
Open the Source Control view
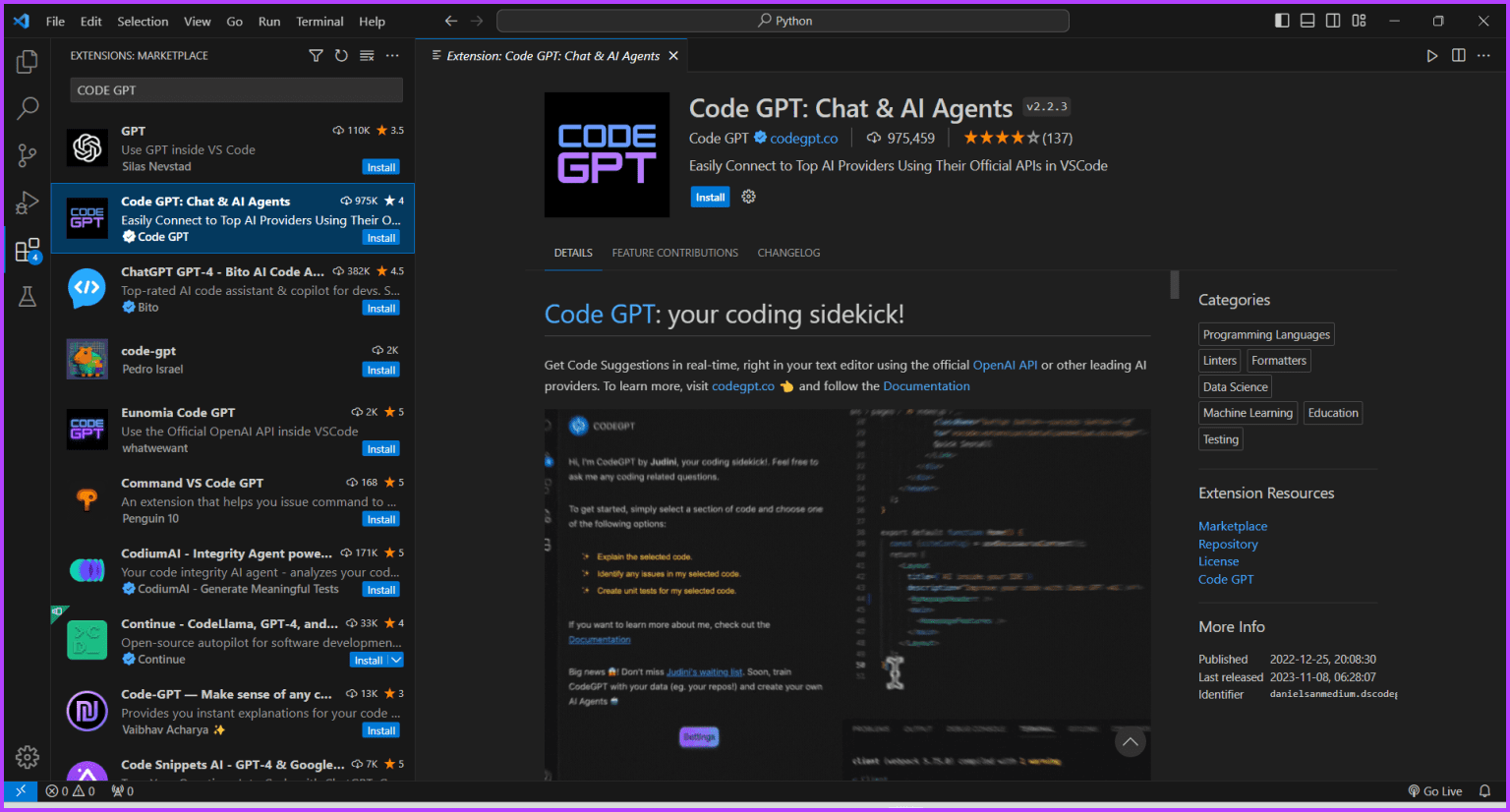coord(27,154)
